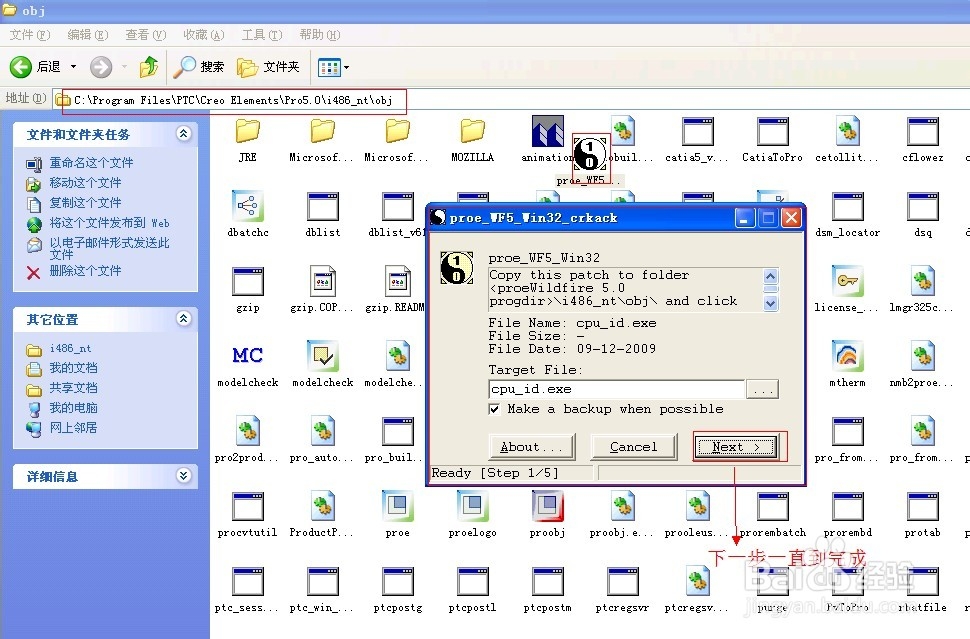Collapse the 文件和文件夹任务 panel
Image resolution: width=970 pixels, height=639 pixels.
point(184,133)
